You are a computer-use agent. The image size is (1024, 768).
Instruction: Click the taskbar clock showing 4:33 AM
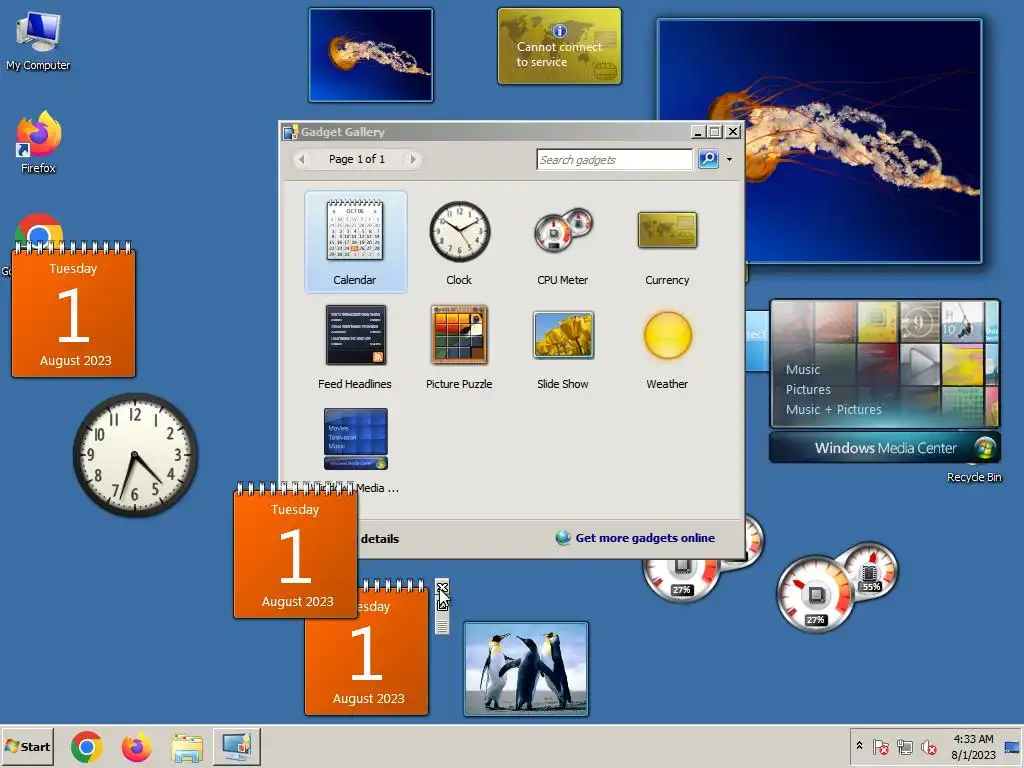point(973,746)
